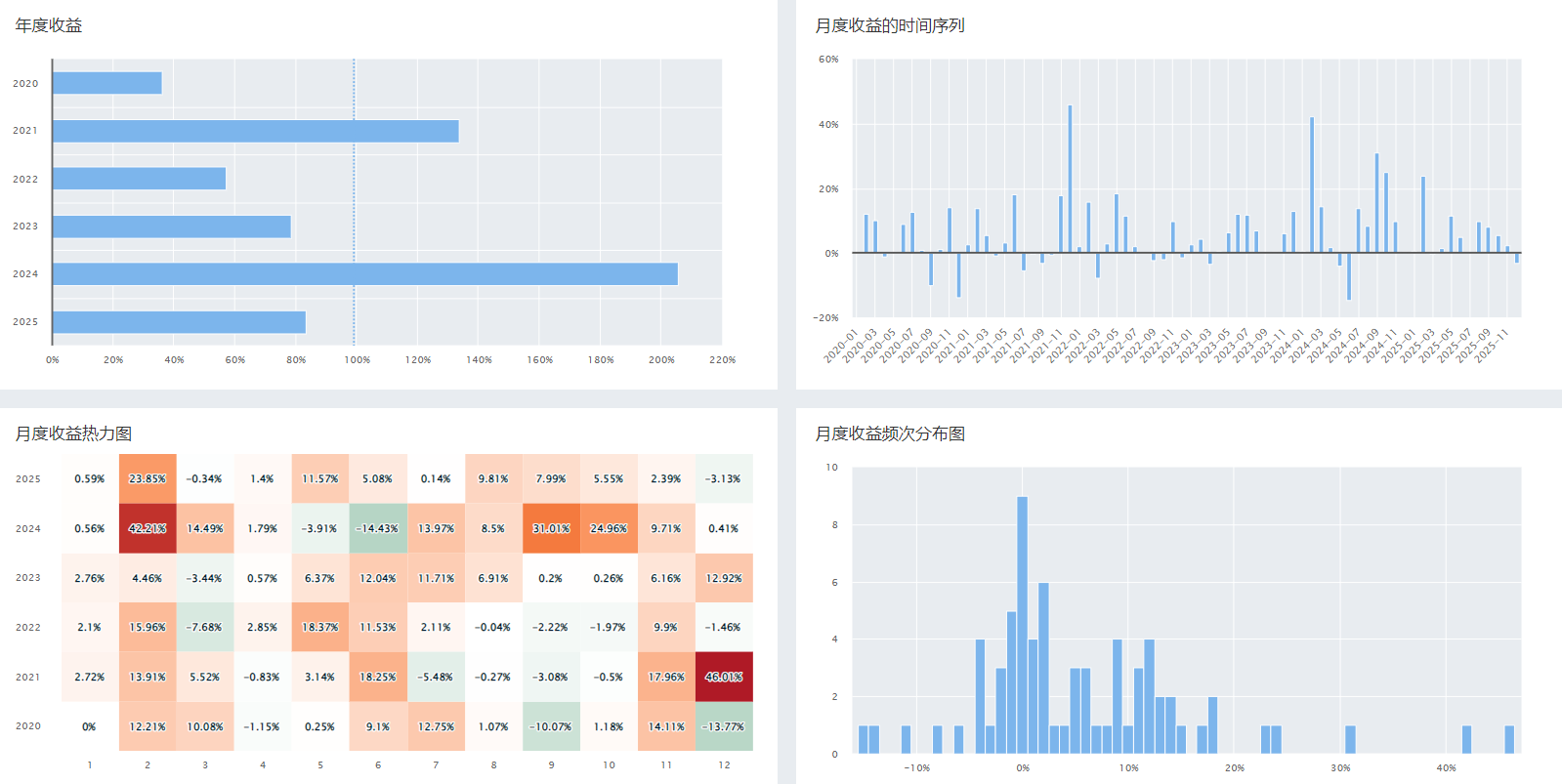
Task: Select the 2025 annual return bar
Action: 179,322
